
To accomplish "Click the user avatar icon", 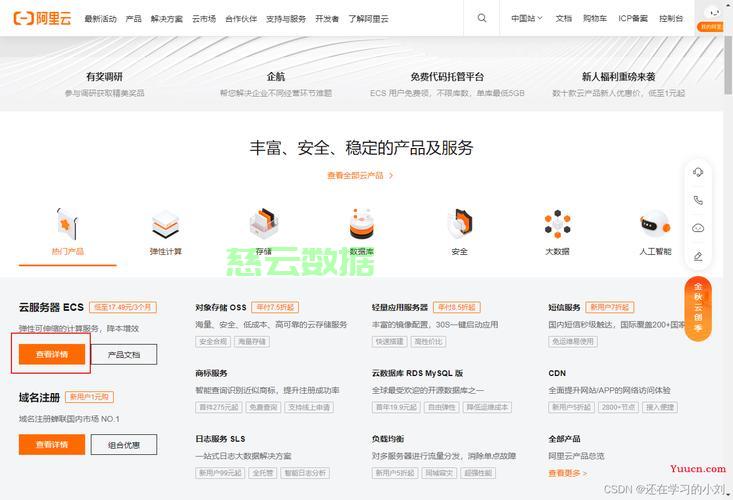I will click(711, 13).
